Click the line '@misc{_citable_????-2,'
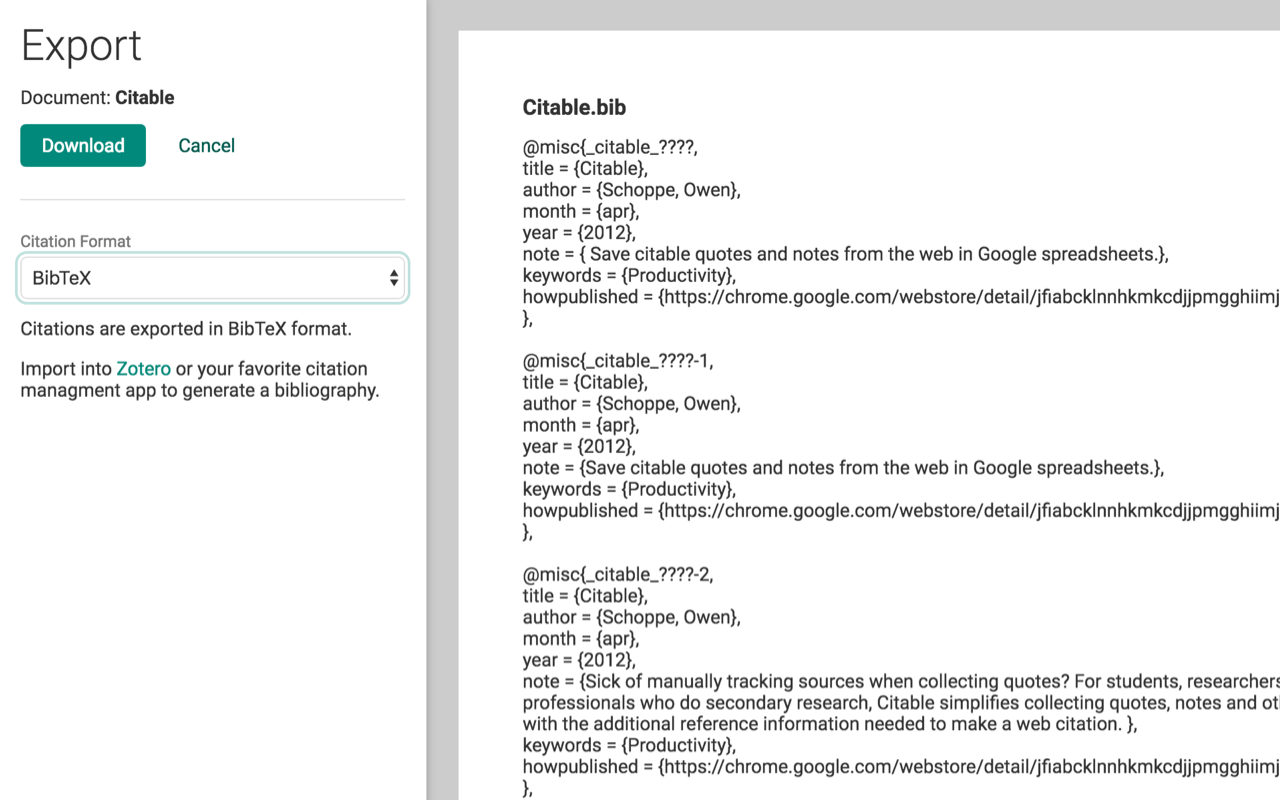Image resolution: width=1280 pixels, height=800 pixels. [618, 575]
